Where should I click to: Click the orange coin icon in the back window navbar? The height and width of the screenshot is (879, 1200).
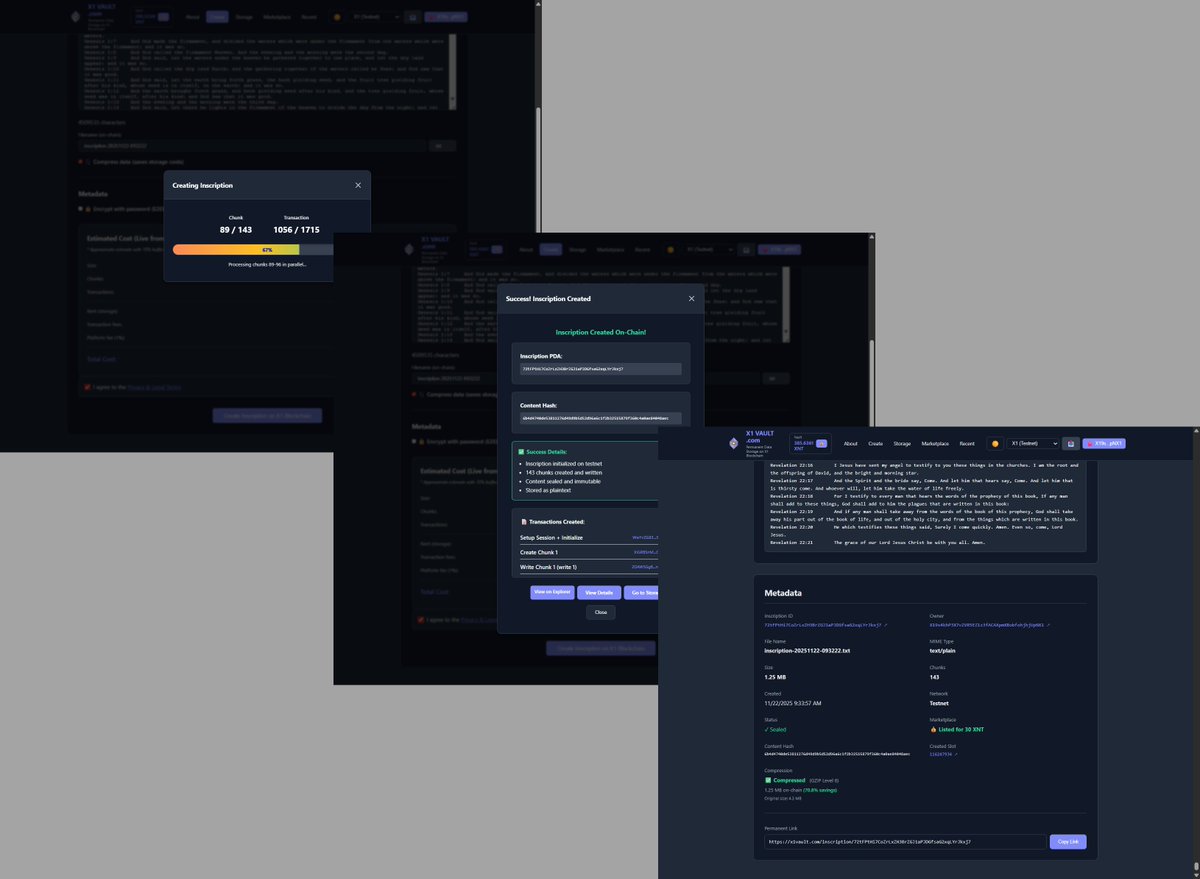337,17
